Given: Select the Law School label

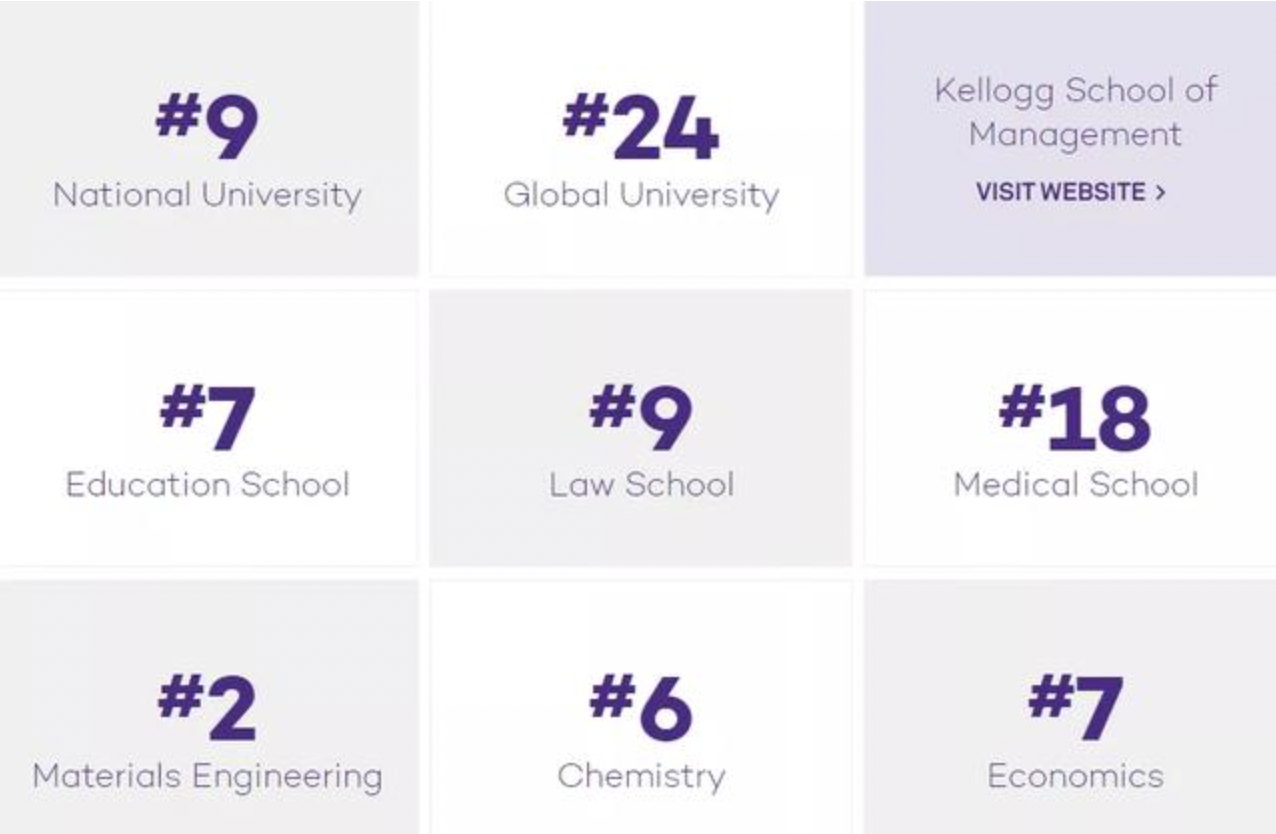Looking at the screenshot, I should [x=641, y=484].
